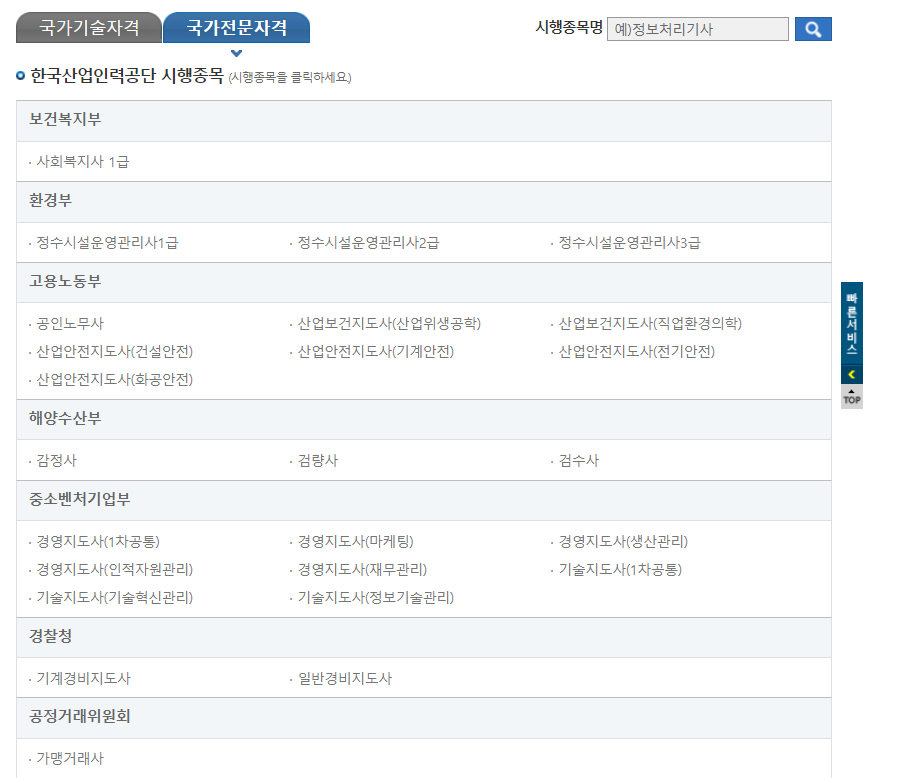
Task: Switch to 국가기술자격 tab
Action: tap(89, 28)
